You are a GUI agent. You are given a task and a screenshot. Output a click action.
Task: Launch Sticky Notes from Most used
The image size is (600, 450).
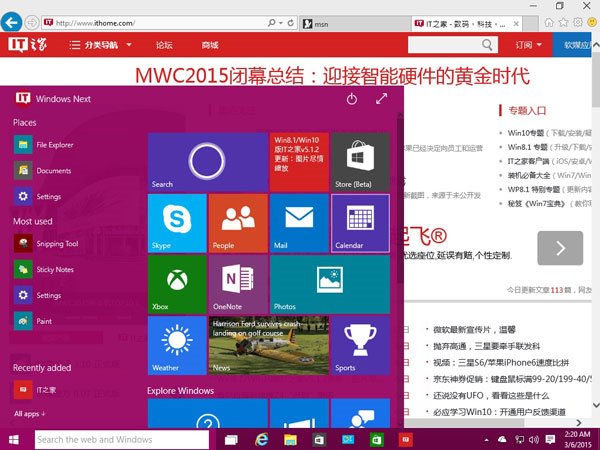click(44, 270)
